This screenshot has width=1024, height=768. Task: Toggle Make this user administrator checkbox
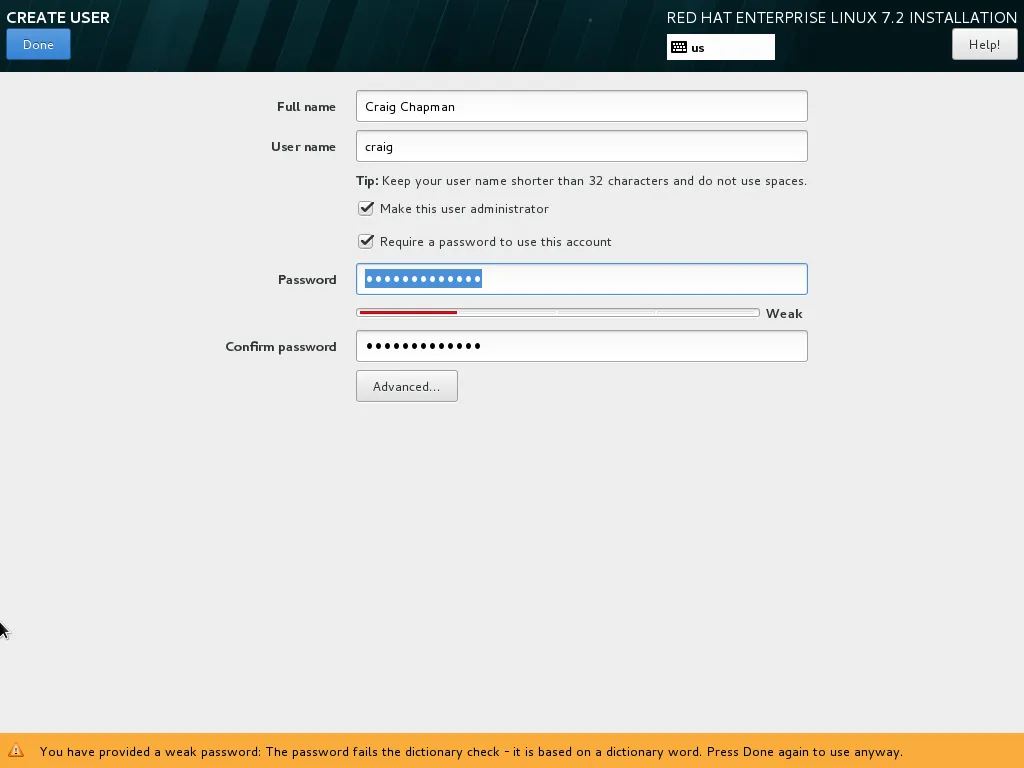pyautogui.click(x=366, y=208)
